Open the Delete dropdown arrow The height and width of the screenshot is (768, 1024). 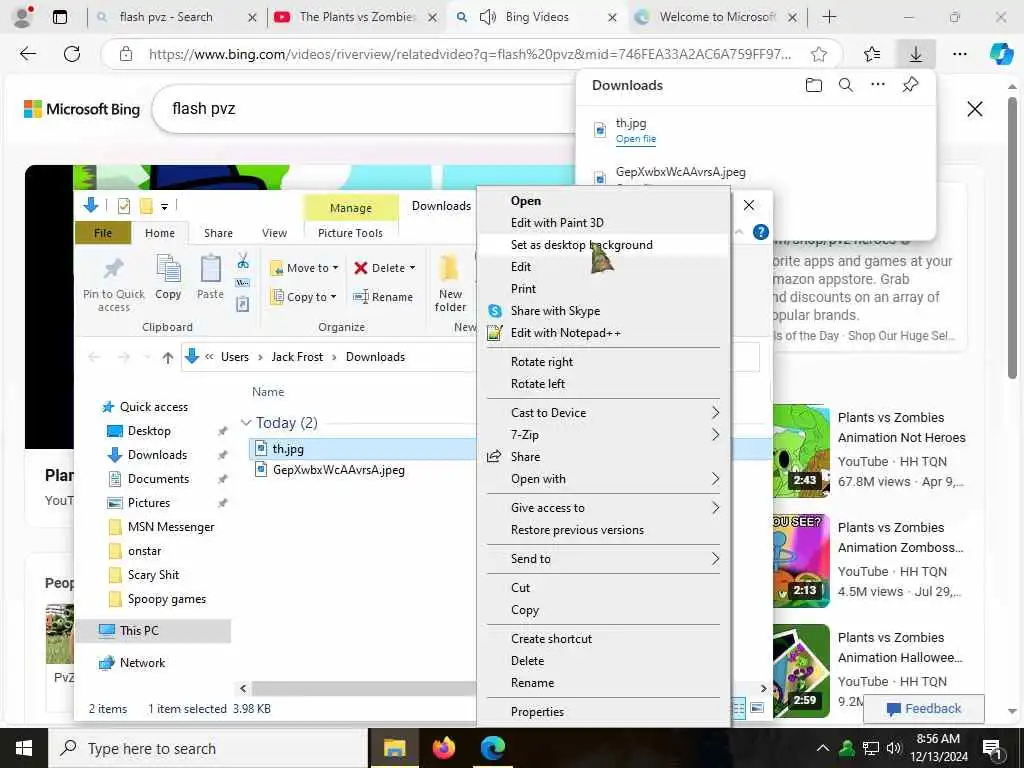pos(412,268)
